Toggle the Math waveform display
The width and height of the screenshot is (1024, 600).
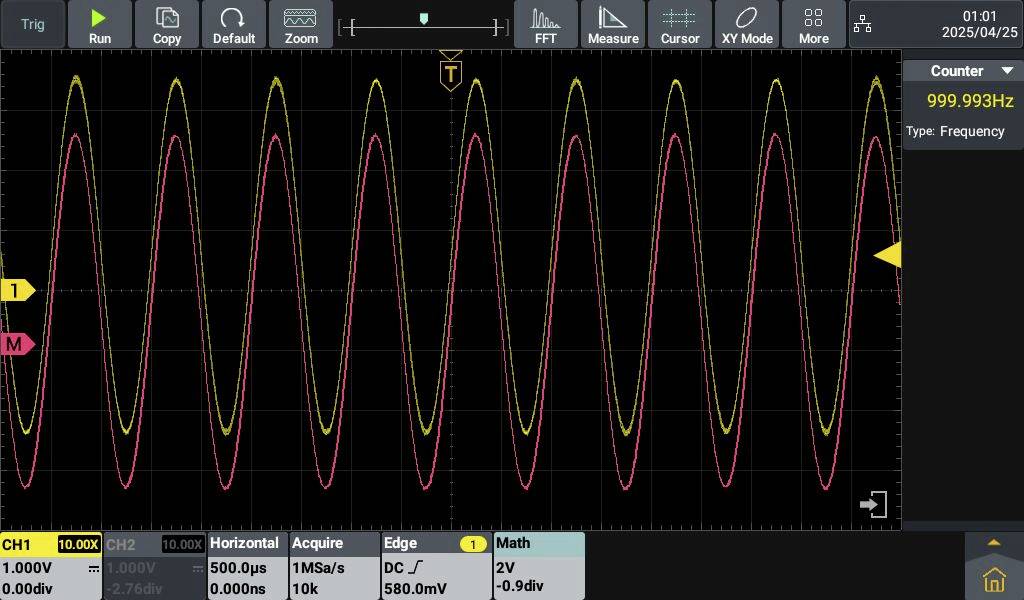tap(540, 565)
